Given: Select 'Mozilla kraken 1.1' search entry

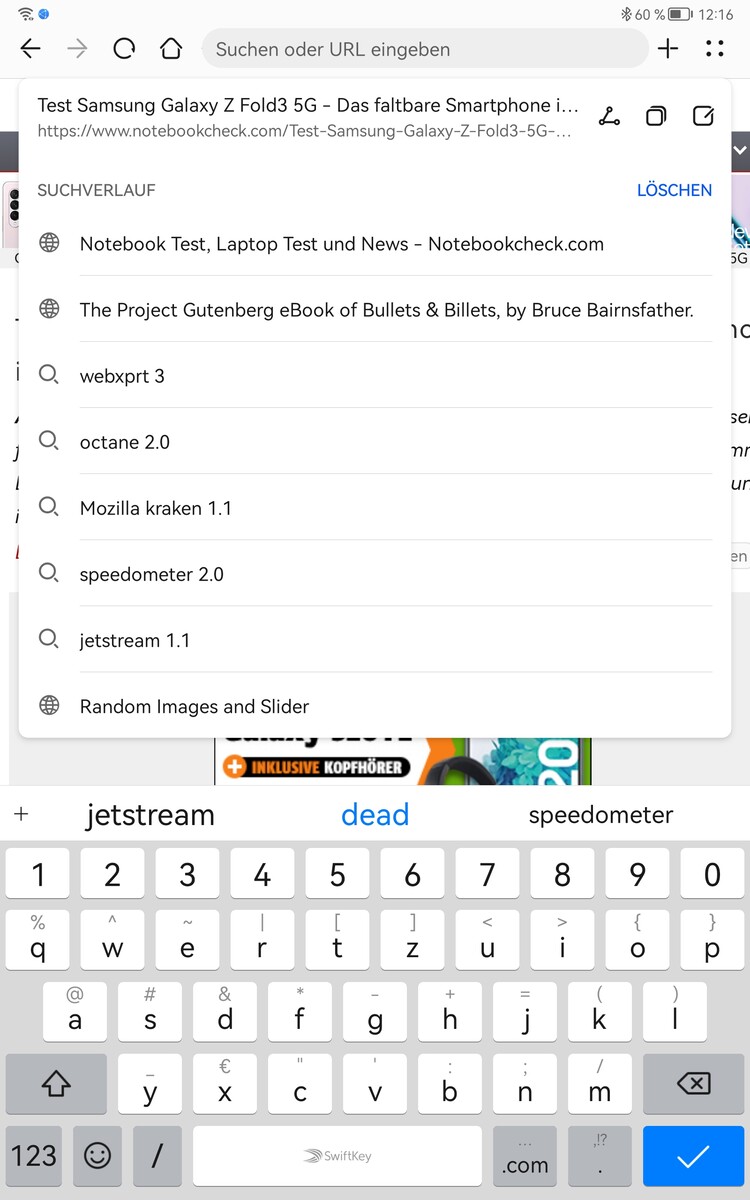Looking at the screenshot, I should point(375,508).
